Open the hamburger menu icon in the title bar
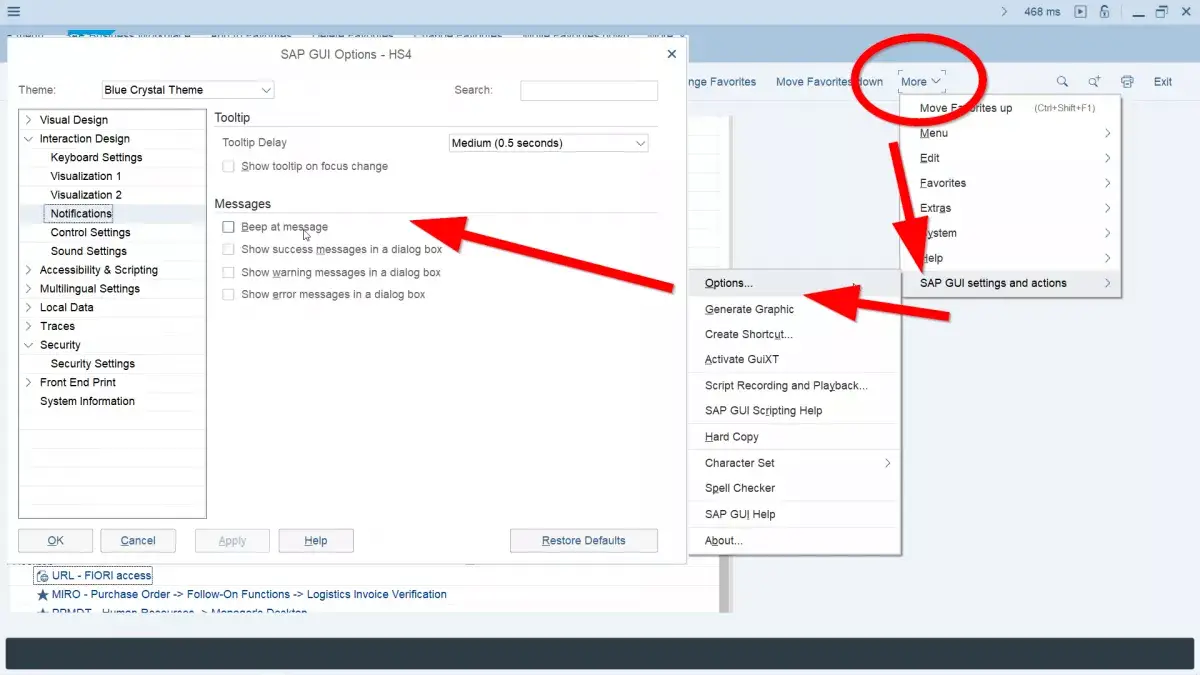This screenshot has width=1200, height=675. coord(13,12)
